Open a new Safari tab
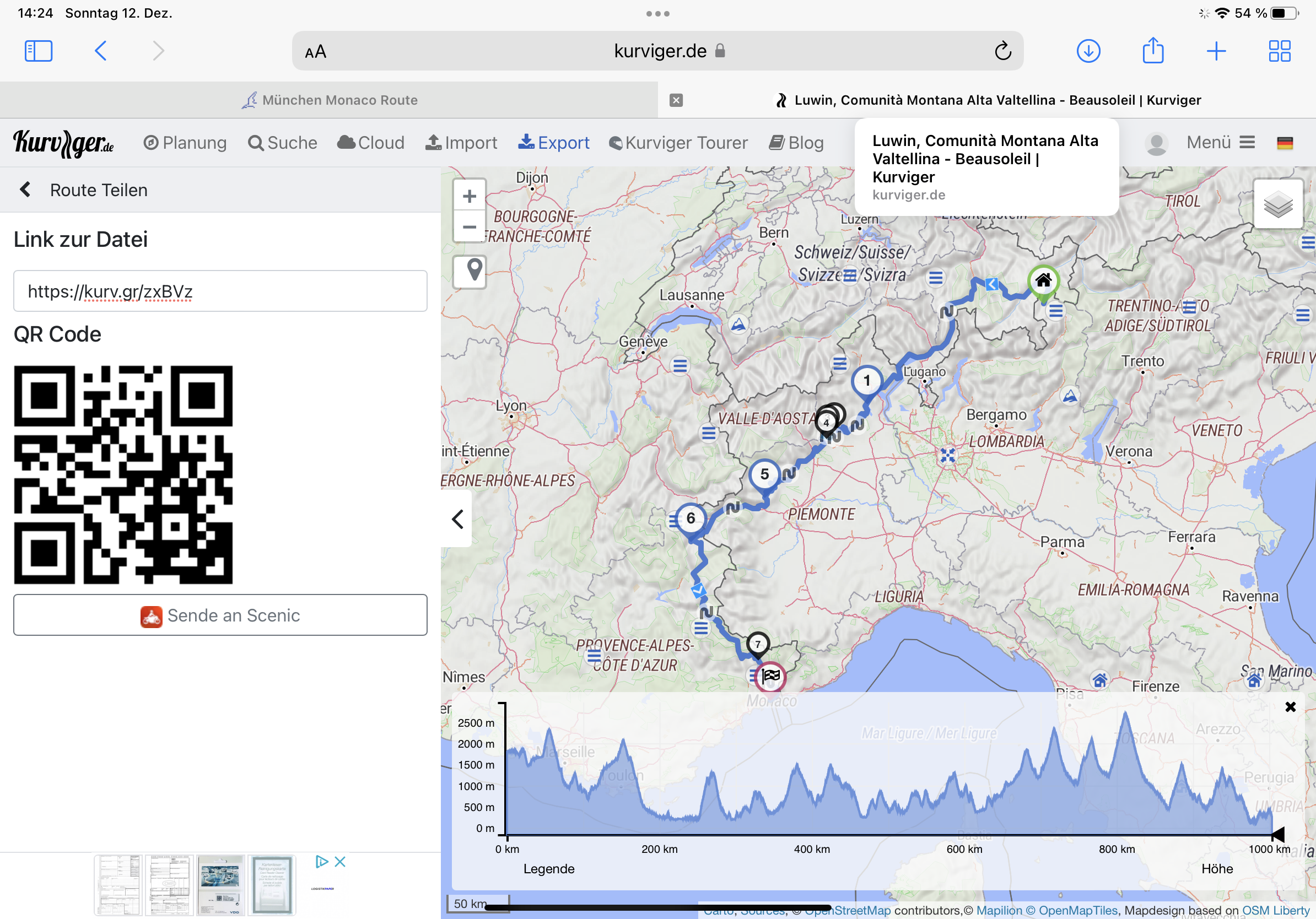Viewport: 1316px width, 919px height. (x=1216, y=51)
